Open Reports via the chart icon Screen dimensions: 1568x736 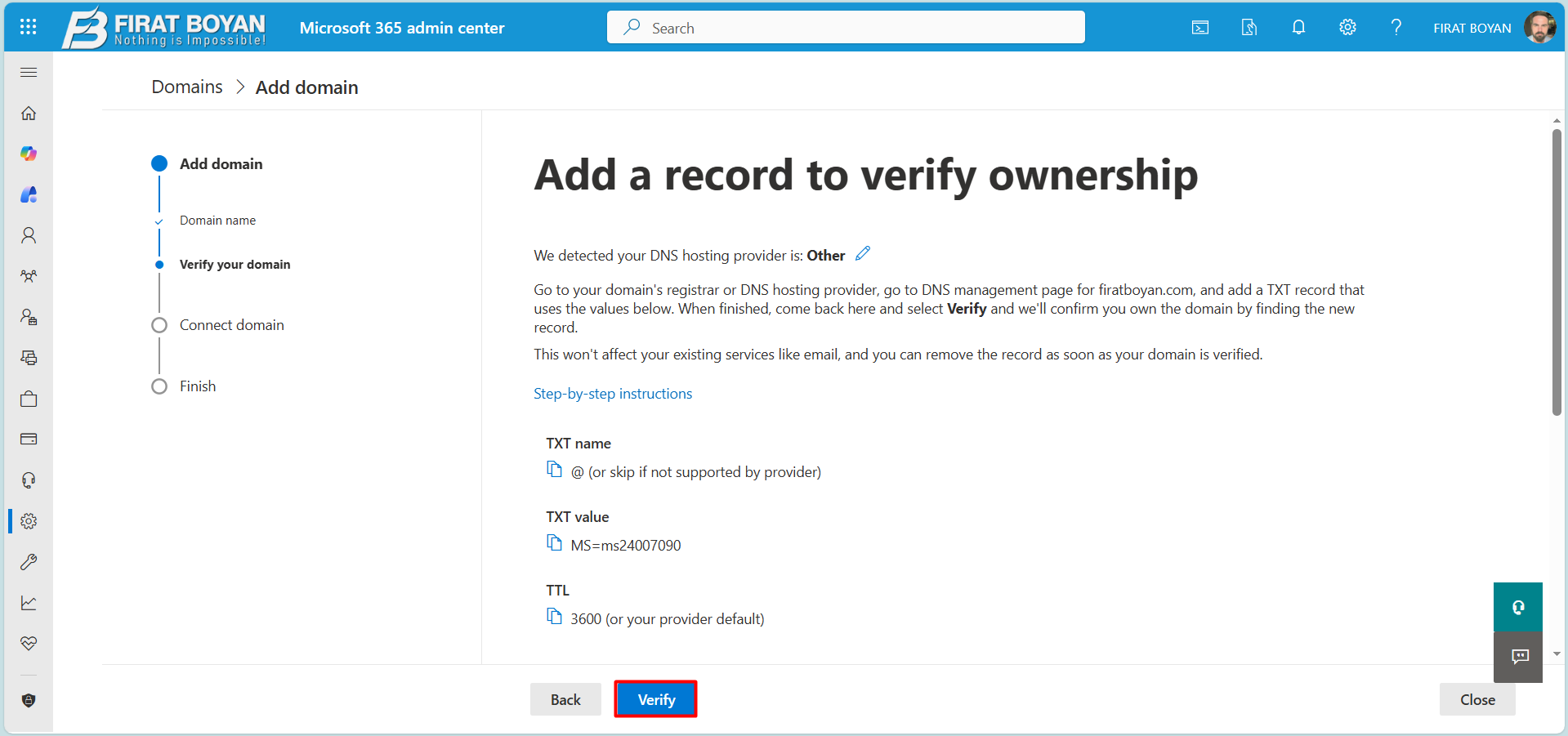(x=28, y=603)
